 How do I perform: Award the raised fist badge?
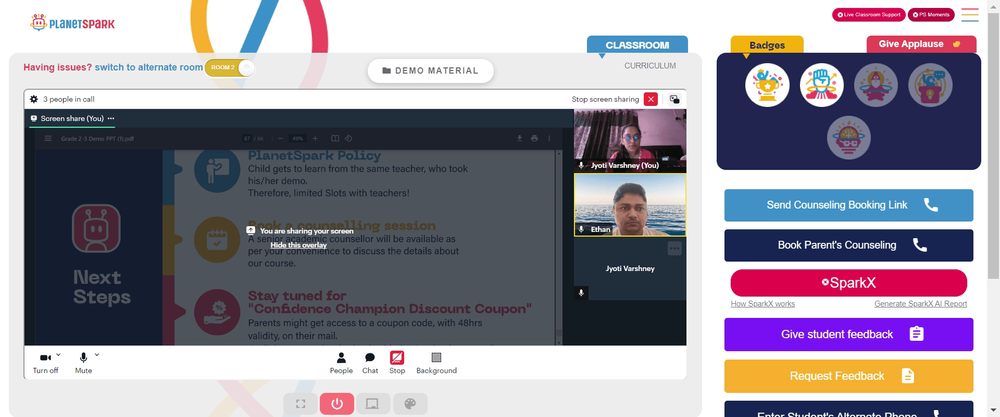pos(821,85)
